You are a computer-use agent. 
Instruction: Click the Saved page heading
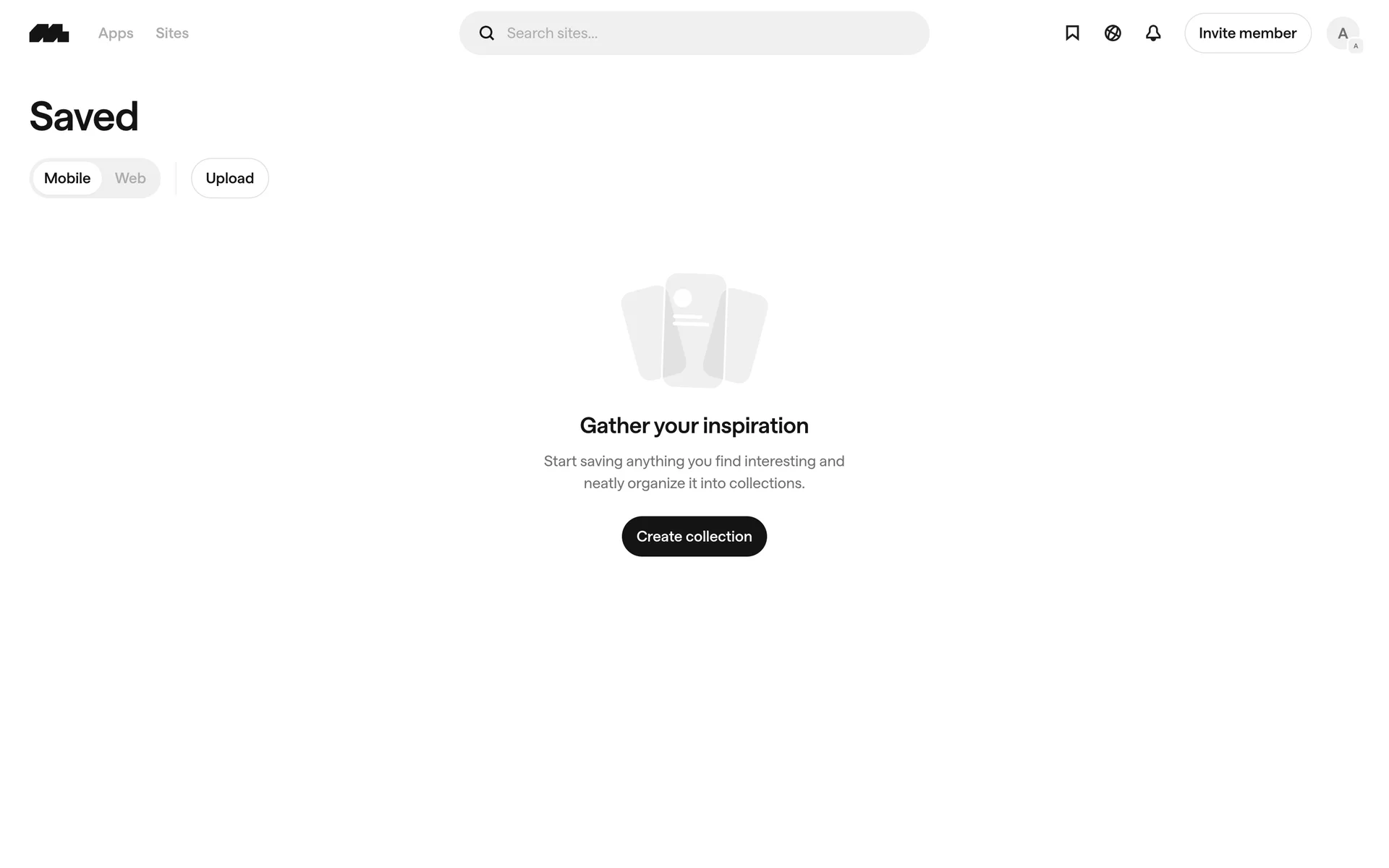pos(84,116)
